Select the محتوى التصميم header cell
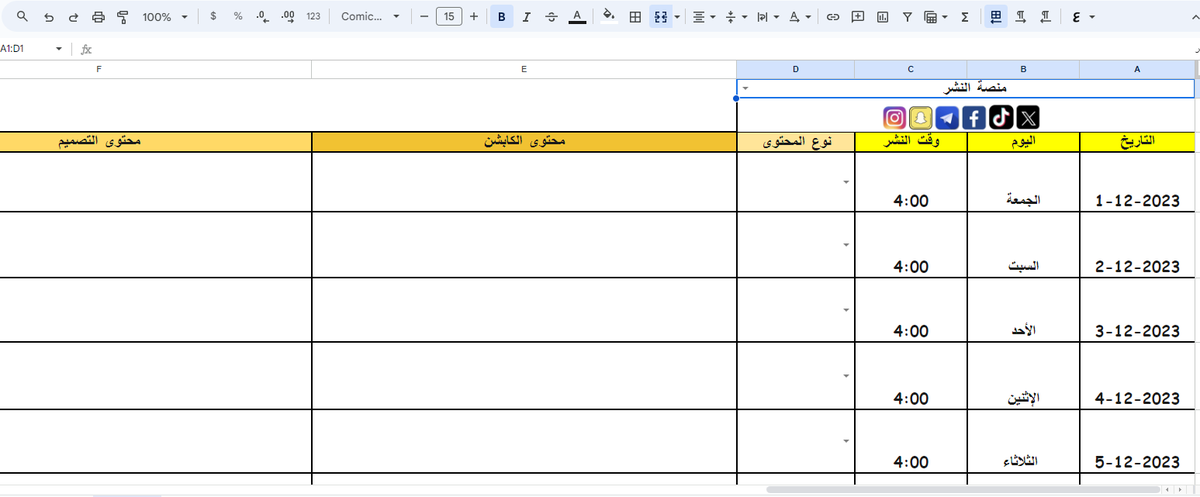This screenshot has height=497, width=1200. coord(155,141)
